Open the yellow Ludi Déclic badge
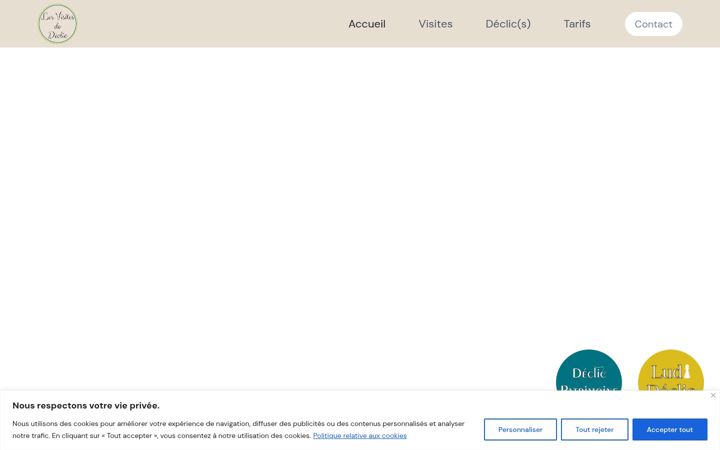This screenshot has height=450, width=720. 671,370
